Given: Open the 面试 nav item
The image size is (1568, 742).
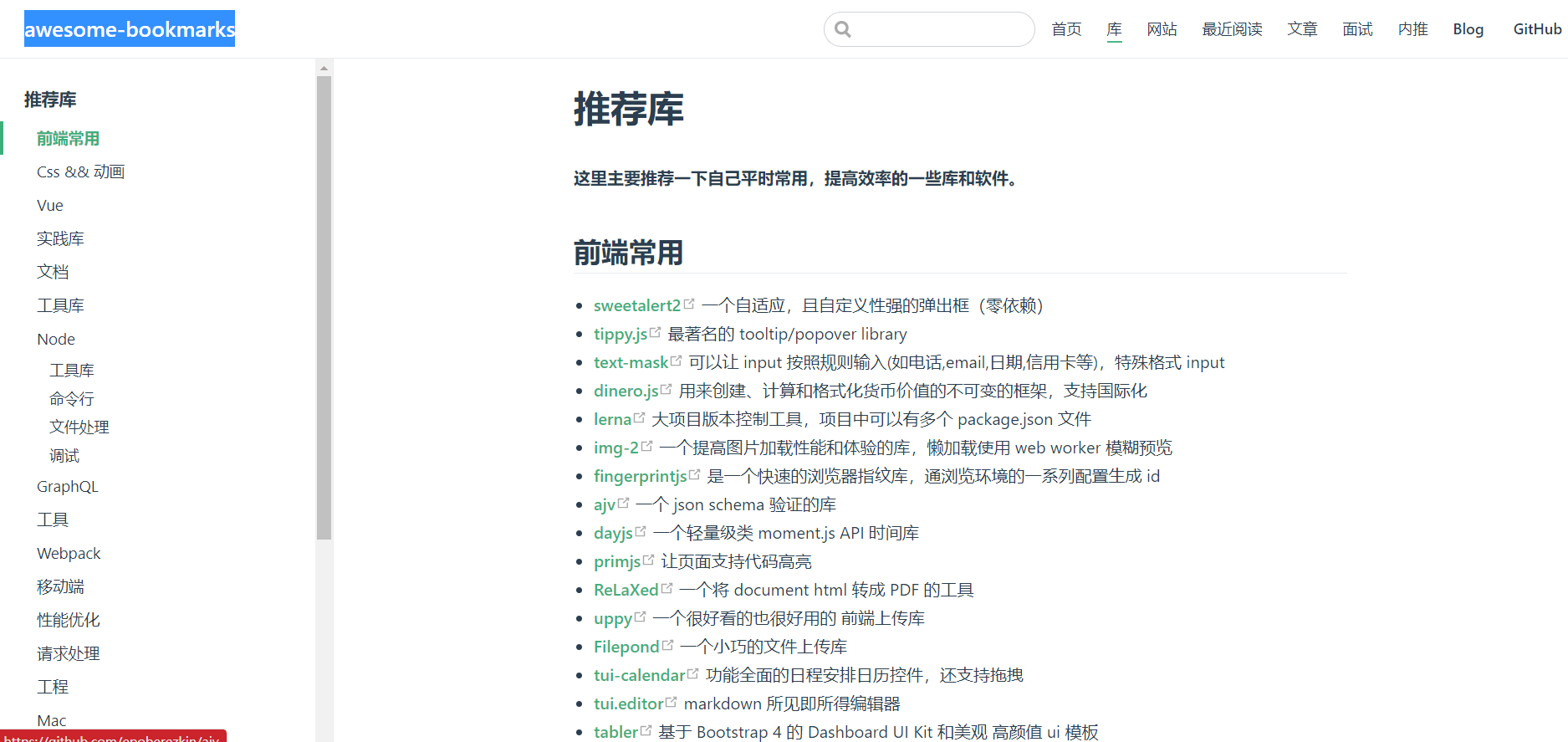Looking at the screenshot, I should tap(1358, 29).
